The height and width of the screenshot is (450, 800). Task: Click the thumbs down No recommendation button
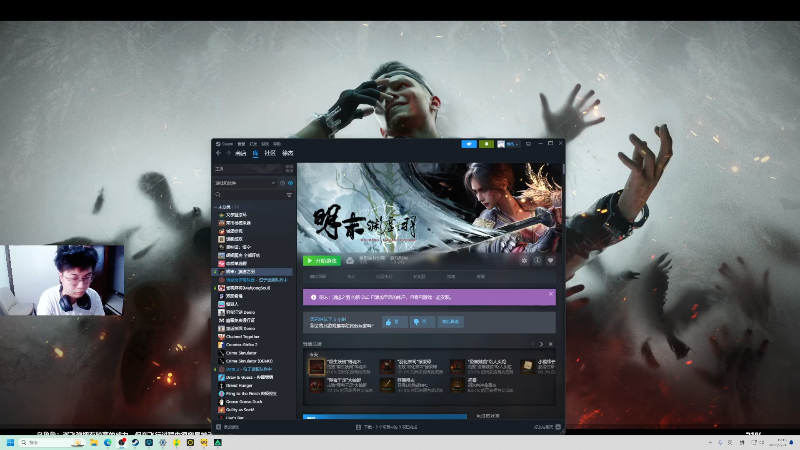click(422, 322)
